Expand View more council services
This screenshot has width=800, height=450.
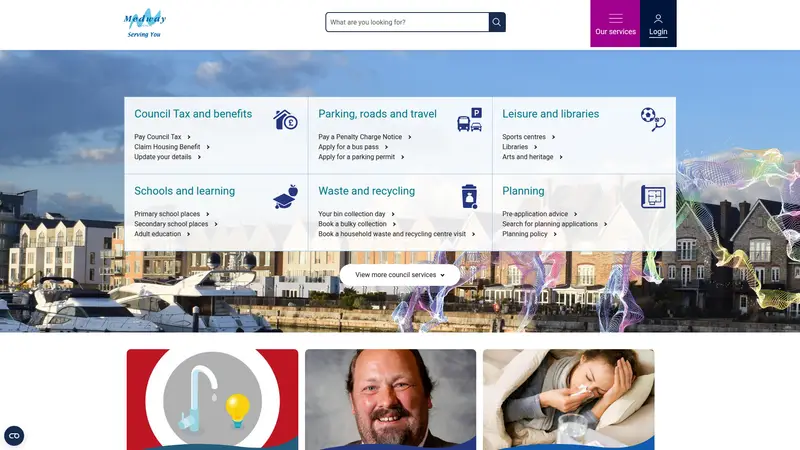(x=399, y=274)
